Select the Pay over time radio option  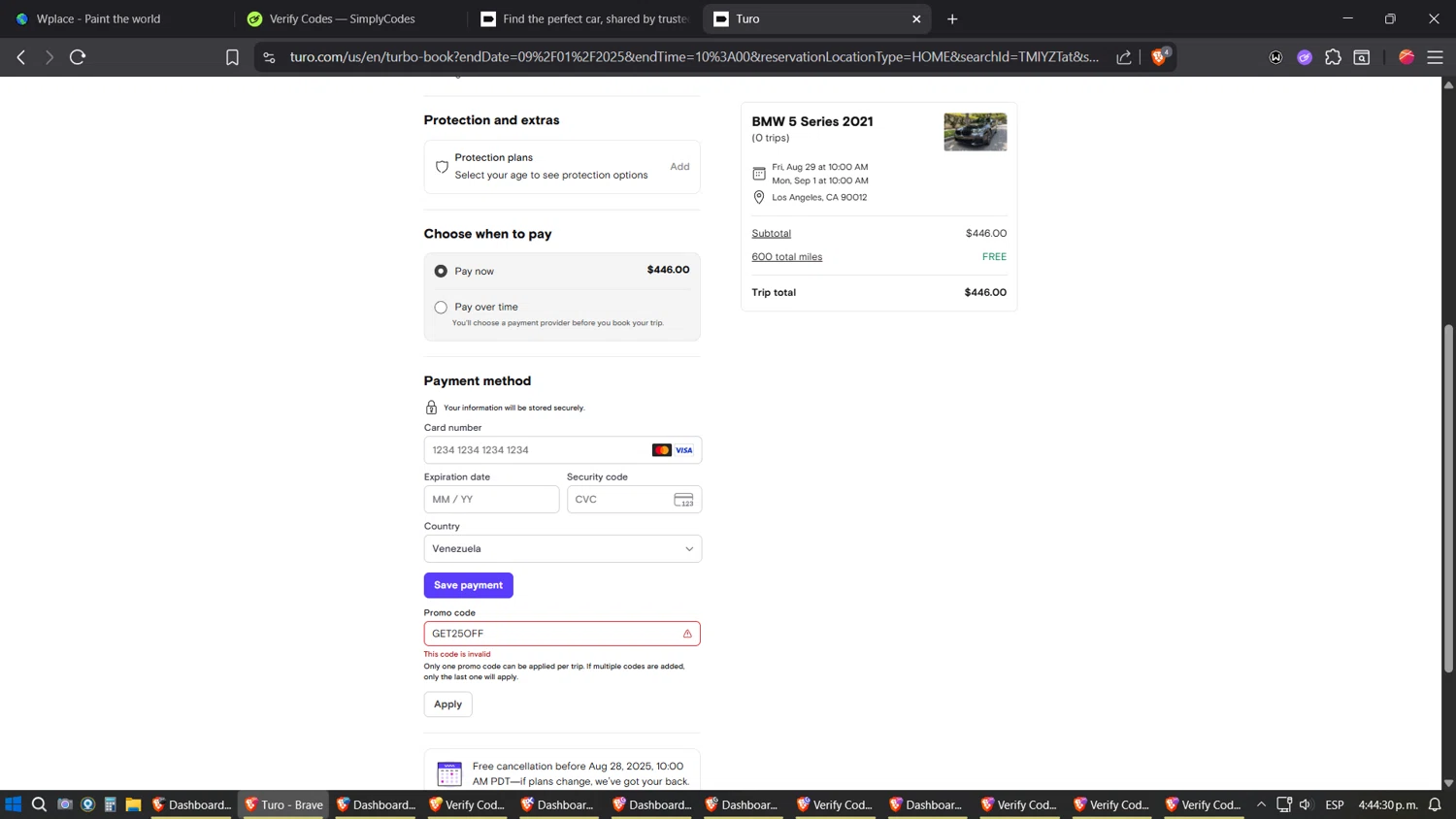point(441,307)
